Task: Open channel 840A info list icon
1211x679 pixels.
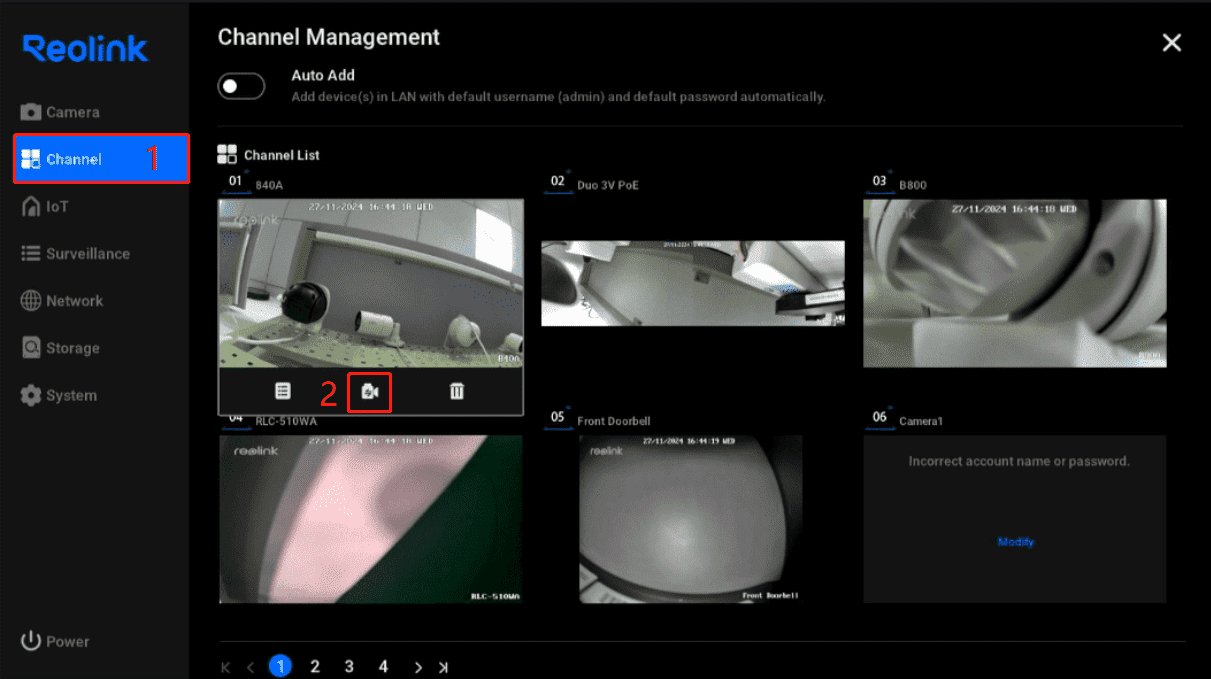Action: (x=283, y=391)
